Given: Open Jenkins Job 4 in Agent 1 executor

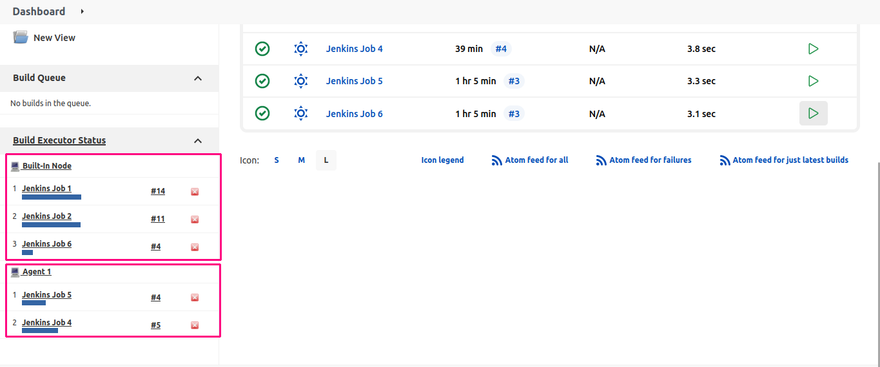Looking at the screenshot, I should 47,323.
